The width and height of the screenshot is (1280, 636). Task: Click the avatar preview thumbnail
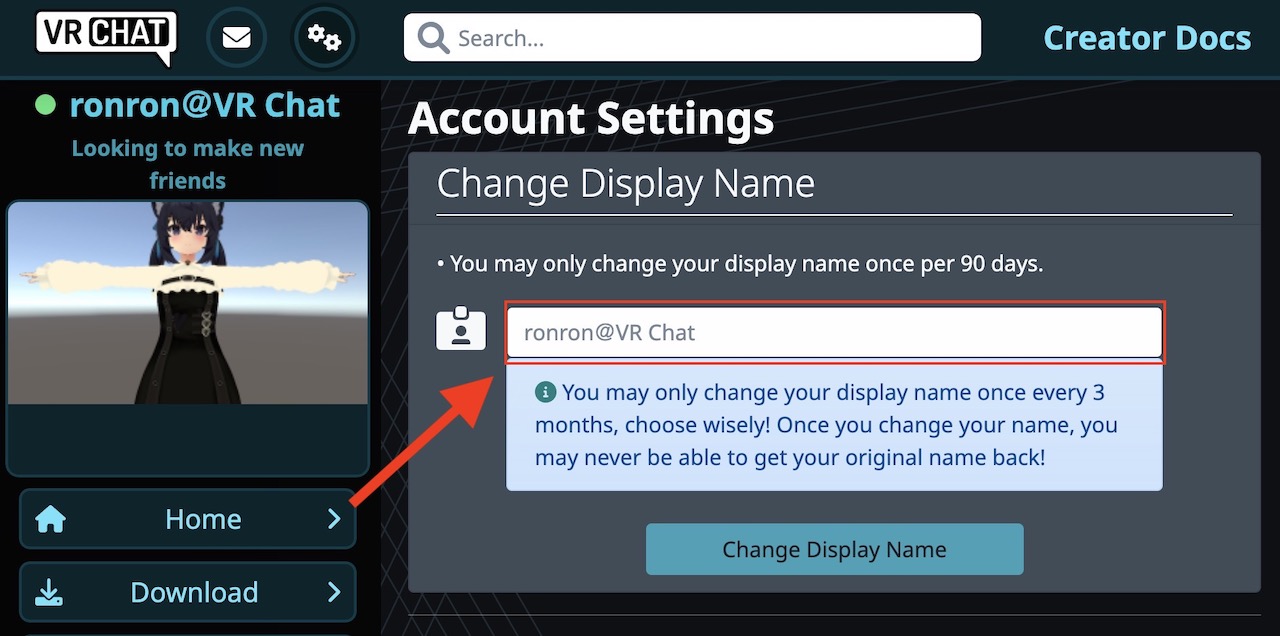pos(188,303)
